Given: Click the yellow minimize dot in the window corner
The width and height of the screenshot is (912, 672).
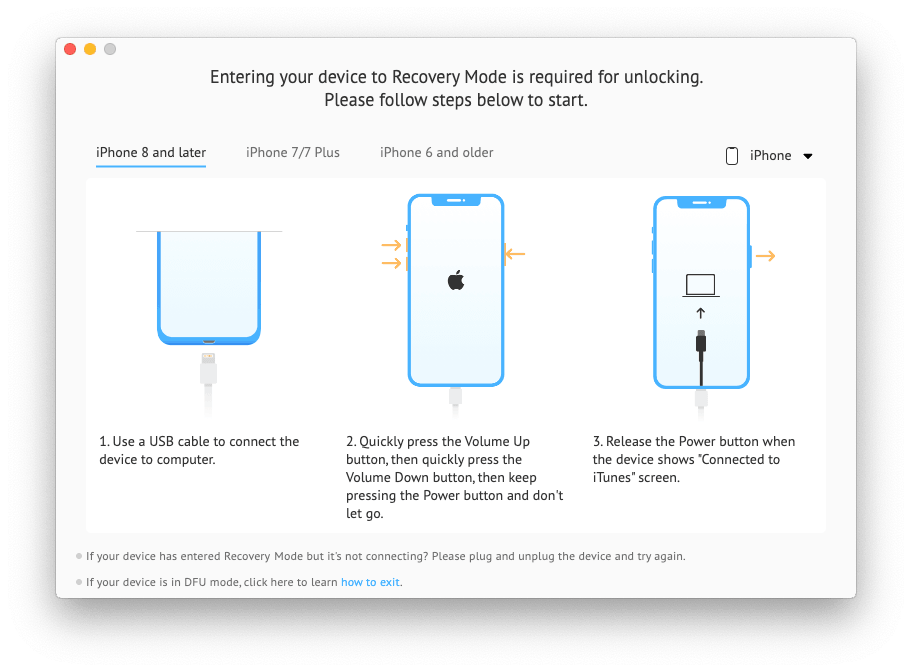Looking at the screenshot, I should pyautogui.click(x=89, y=48).
